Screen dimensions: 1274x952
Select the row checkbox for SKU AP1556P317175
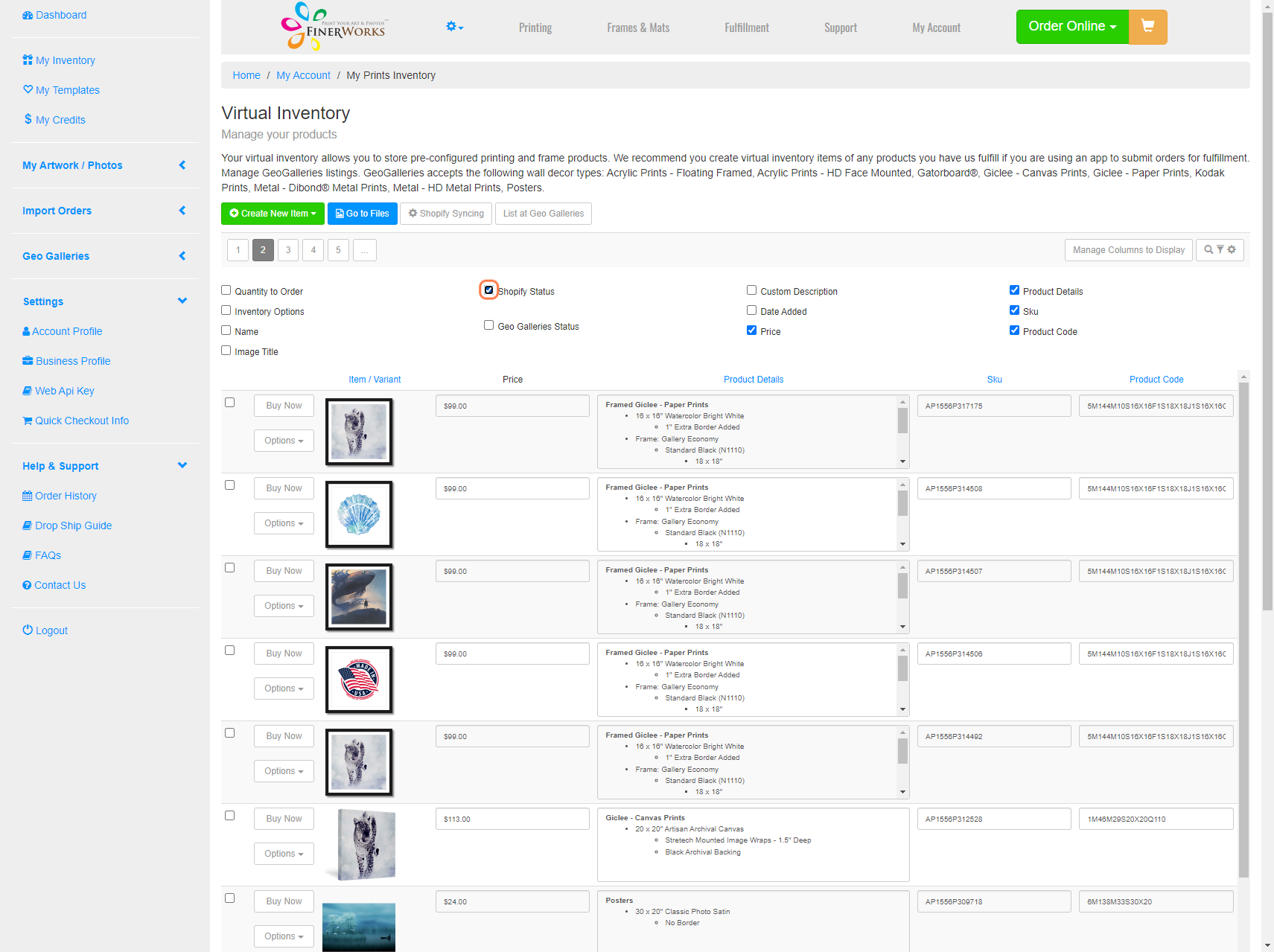(x=229, y=403)
